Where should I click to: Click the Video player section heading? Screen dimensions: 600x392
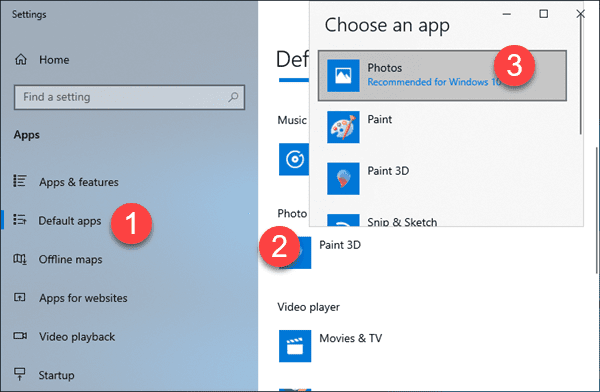[308, 307]
